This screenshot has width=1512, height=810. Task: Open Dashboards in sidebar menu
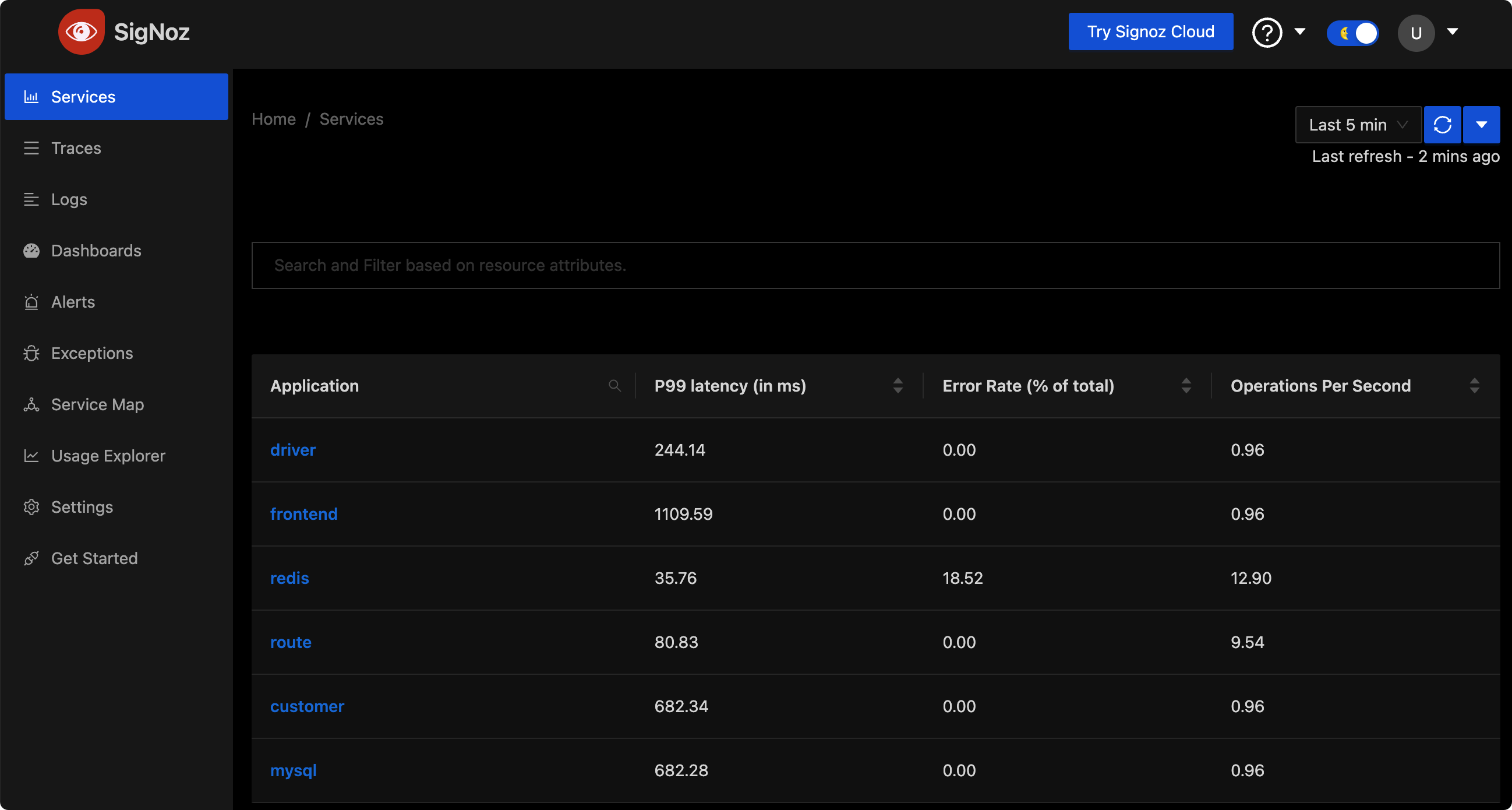click(96, 251)
